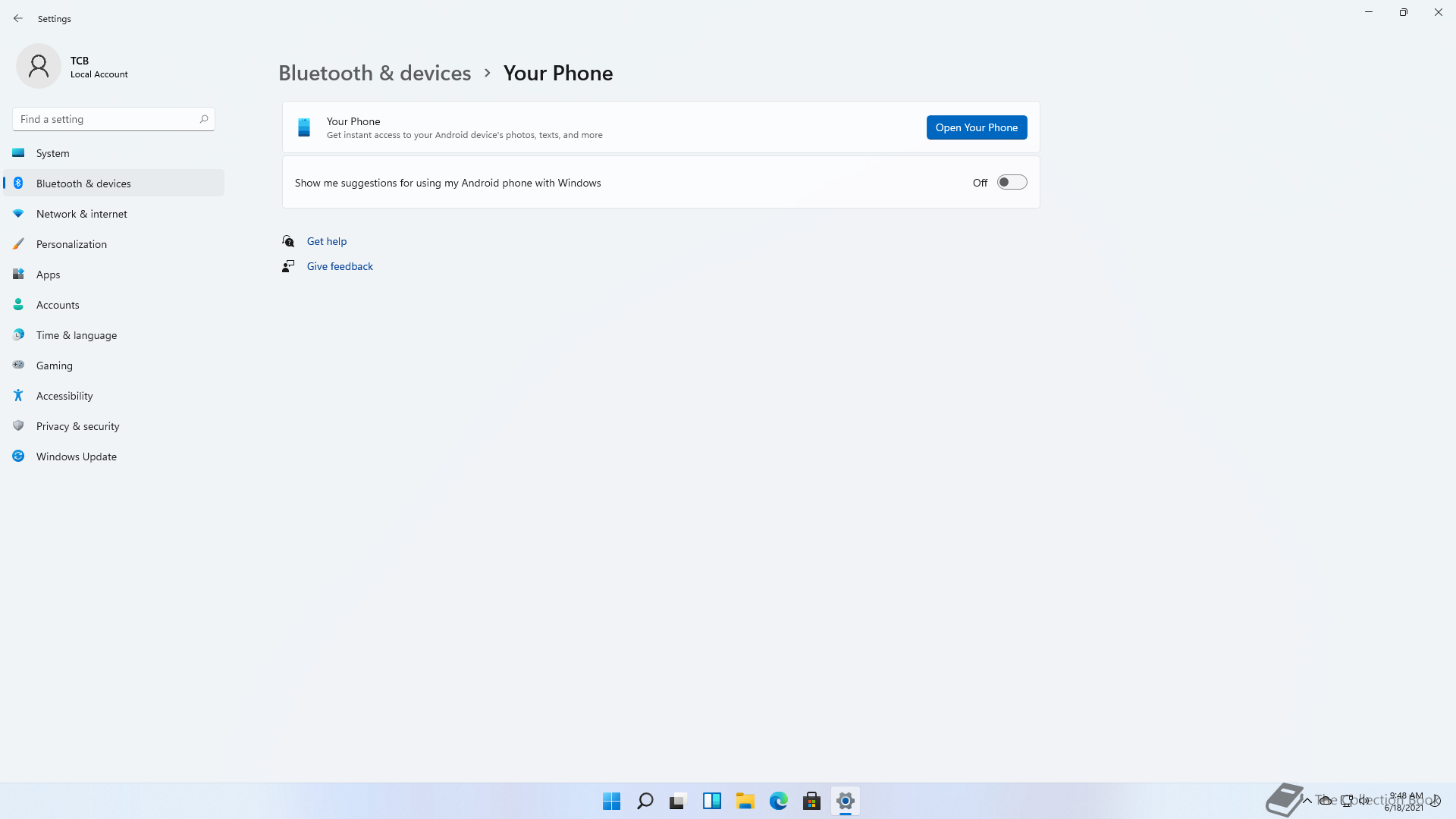Click the Give feedback icon
This screenshot has height=819, width=1456.
pos(288,266)
